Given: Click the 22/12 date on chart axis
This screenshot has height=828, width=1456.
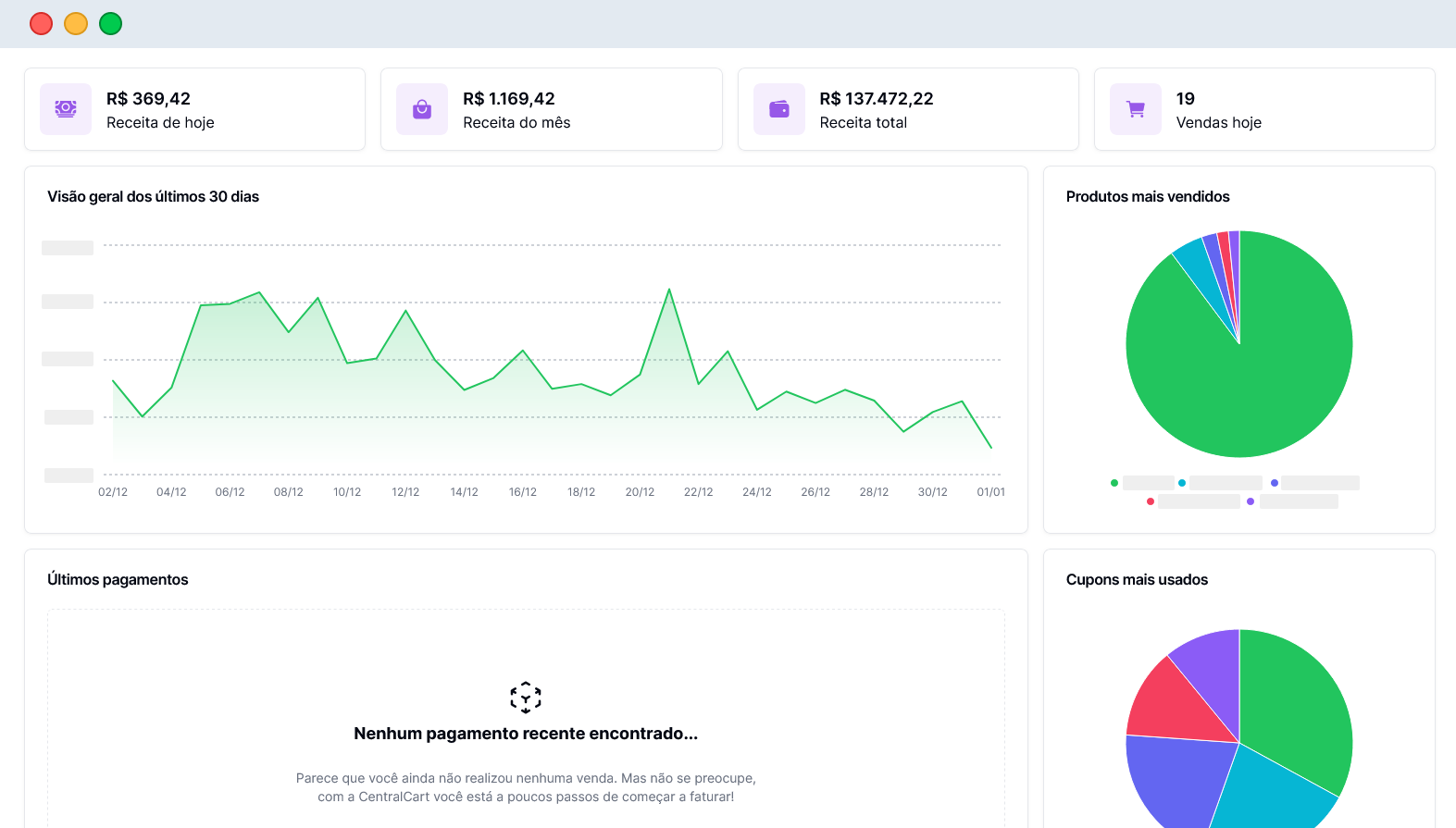Looking at the screenshot, I should coord(699,492).
